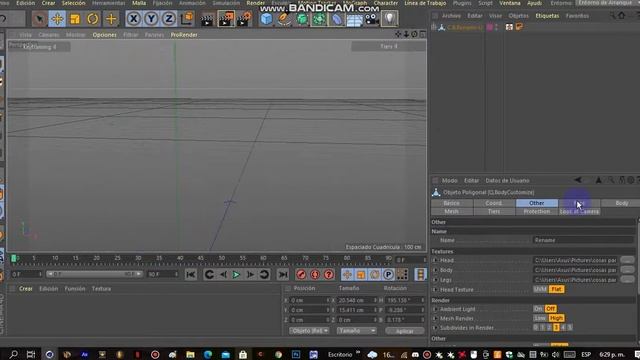Open Textura menu in material manager

pos(101,289)
